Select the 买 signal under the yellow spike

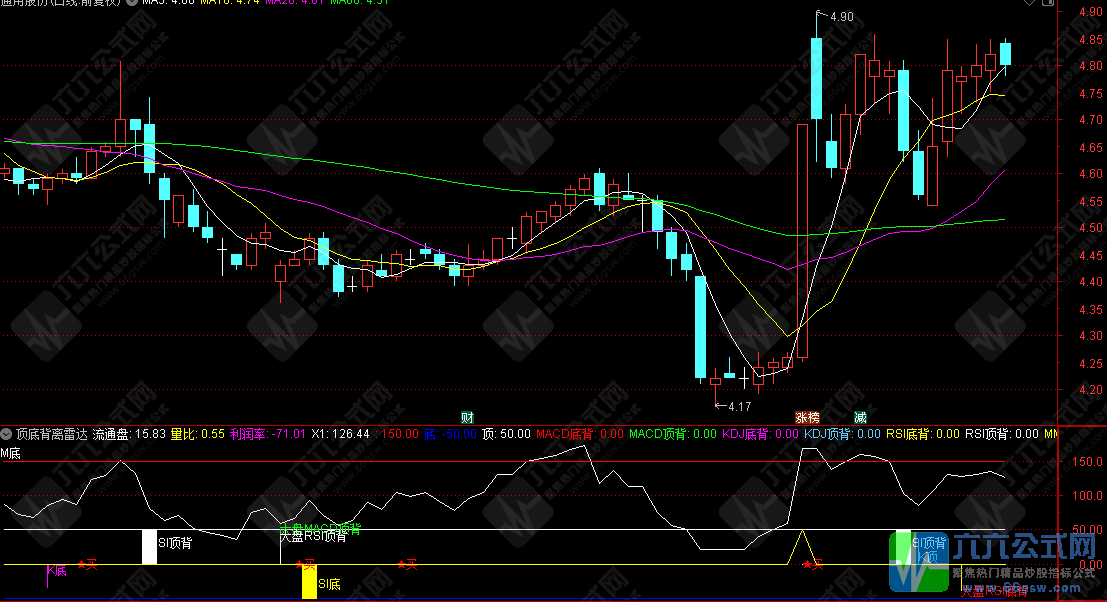812,566
